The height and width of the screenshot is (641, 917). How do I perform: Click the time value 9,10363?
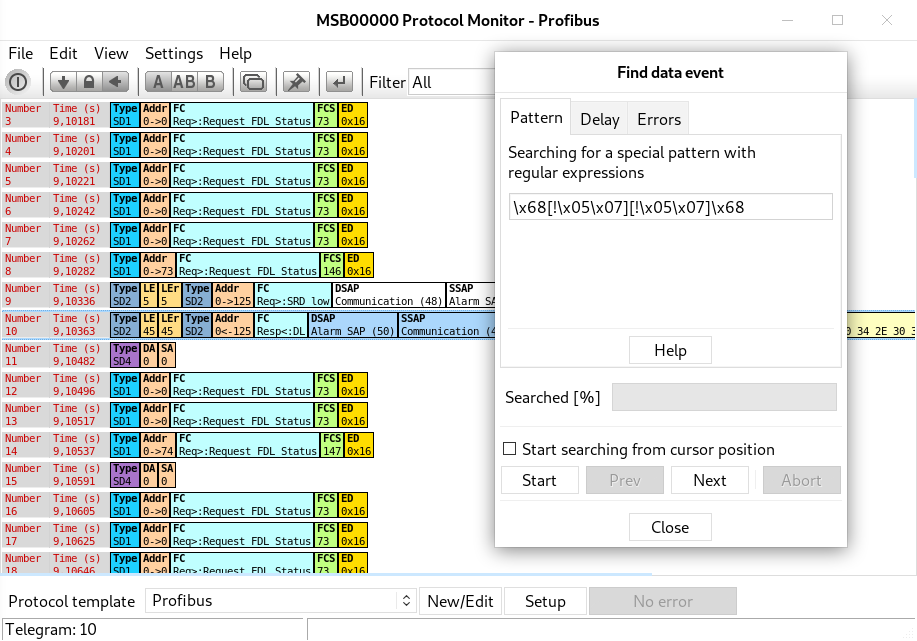click(74, 331)
